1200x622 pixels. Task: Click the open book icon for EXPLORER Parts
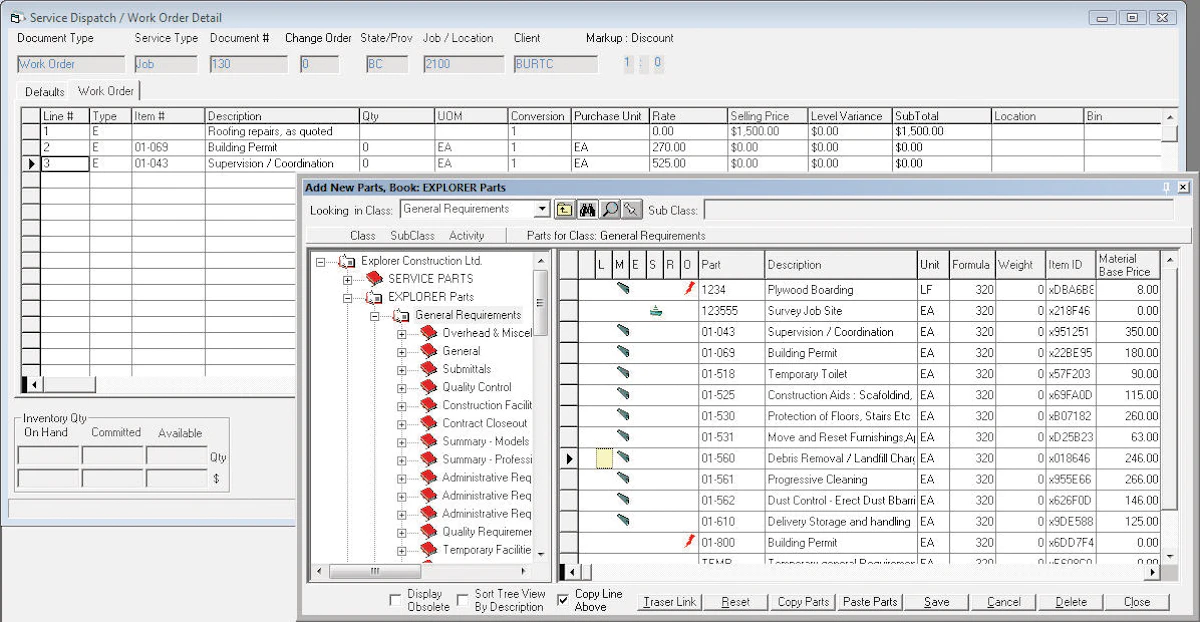coord(375,297)
